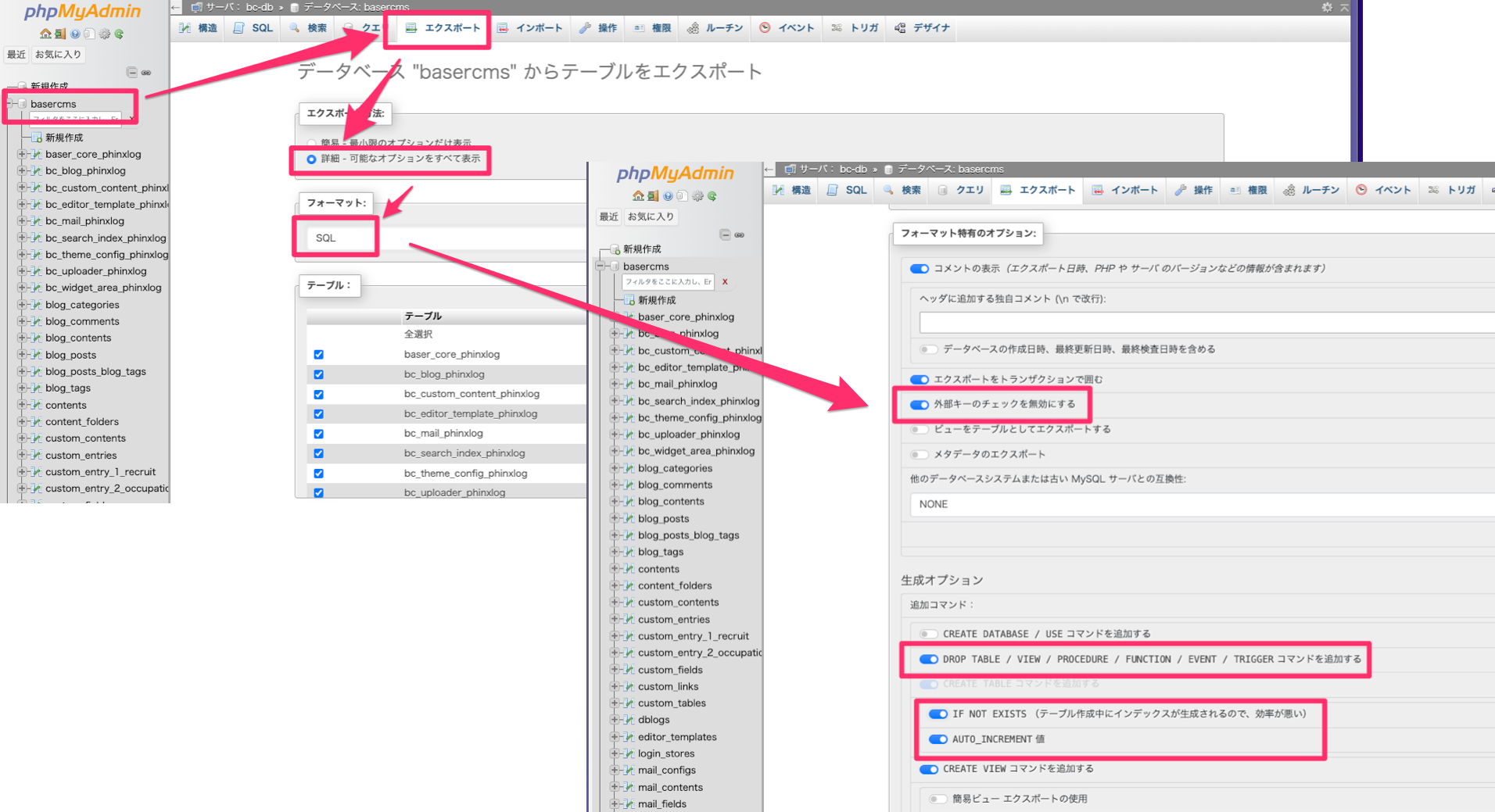1495x812 pixels.
Task: Toggle the IF NOT EXISTS switch
Action: pyautogui.click(x=938, y=714)
